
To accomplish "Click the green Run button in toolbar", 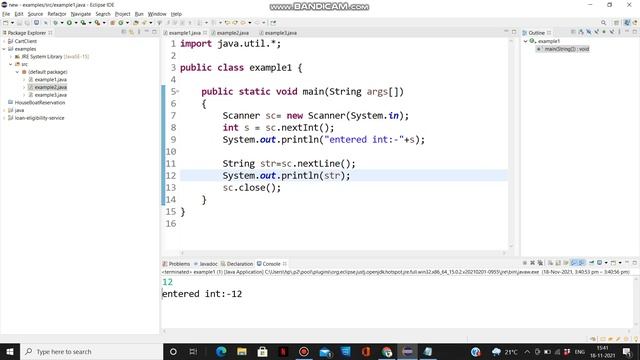I will (x=69, y=23).
